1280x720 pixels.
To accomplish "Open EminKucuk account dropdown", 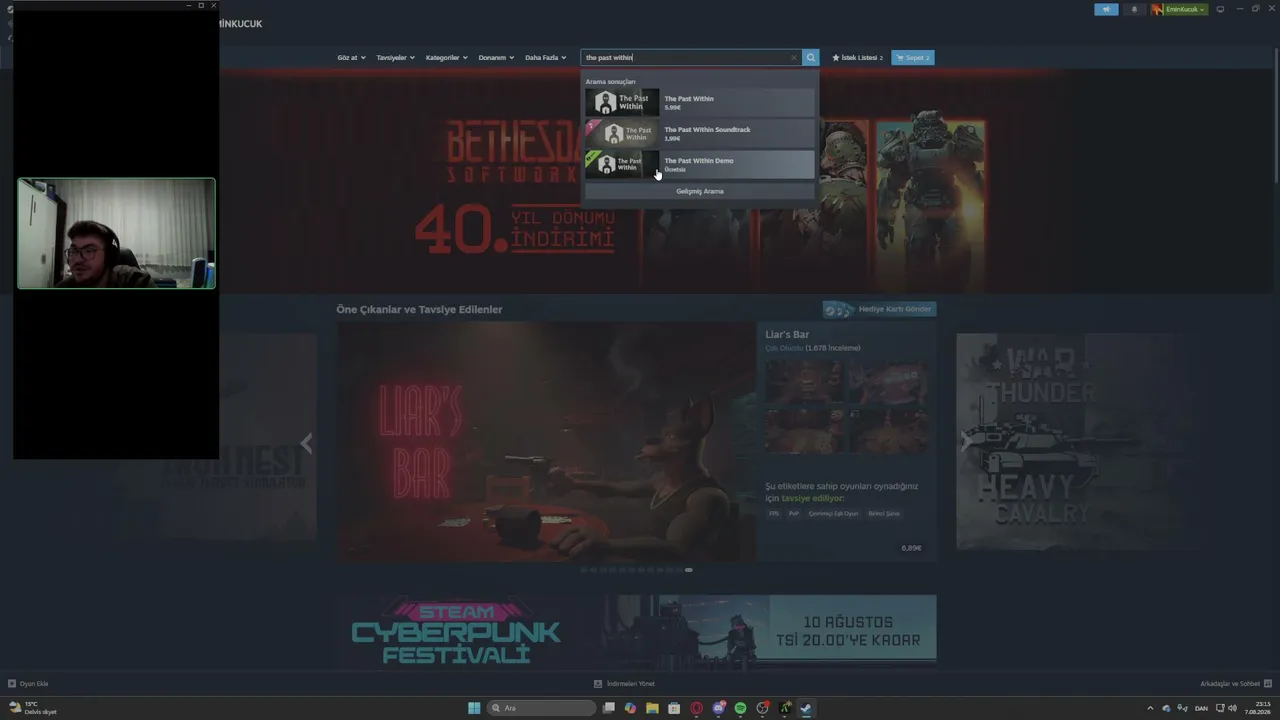I will coord(1179,9).
